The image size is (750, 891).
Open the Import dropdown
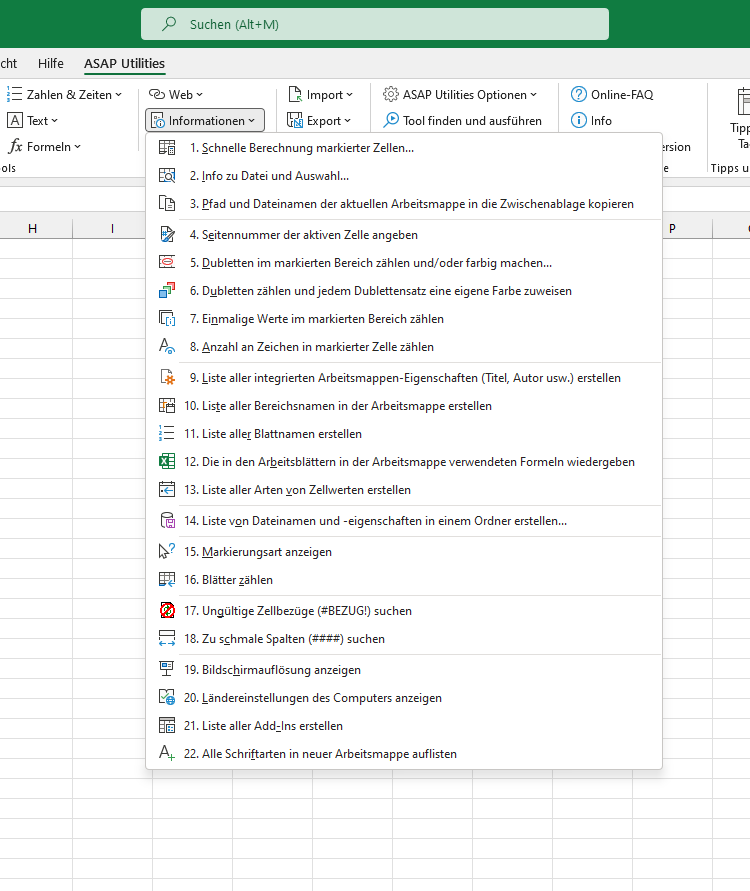(321, 94)
